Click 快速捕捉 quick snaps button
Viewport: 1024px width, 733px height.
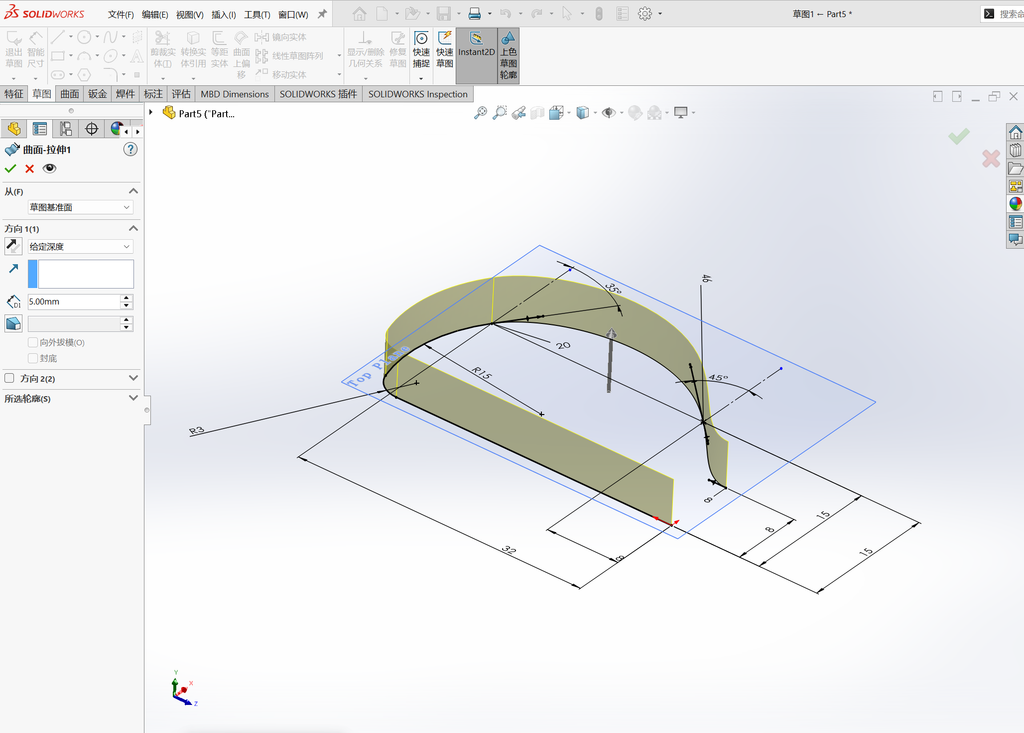point(421,50)
